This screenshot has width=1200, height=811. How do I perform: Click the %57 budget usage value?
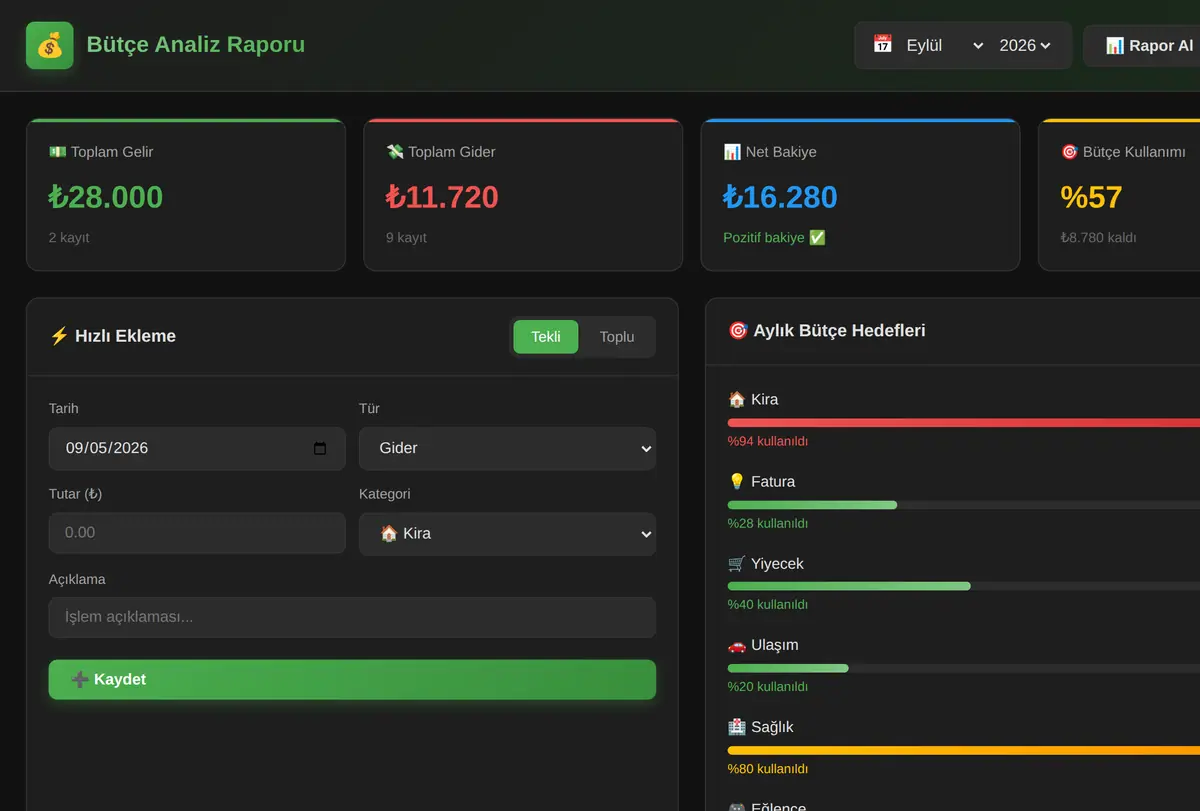[x=1091, y=197]
